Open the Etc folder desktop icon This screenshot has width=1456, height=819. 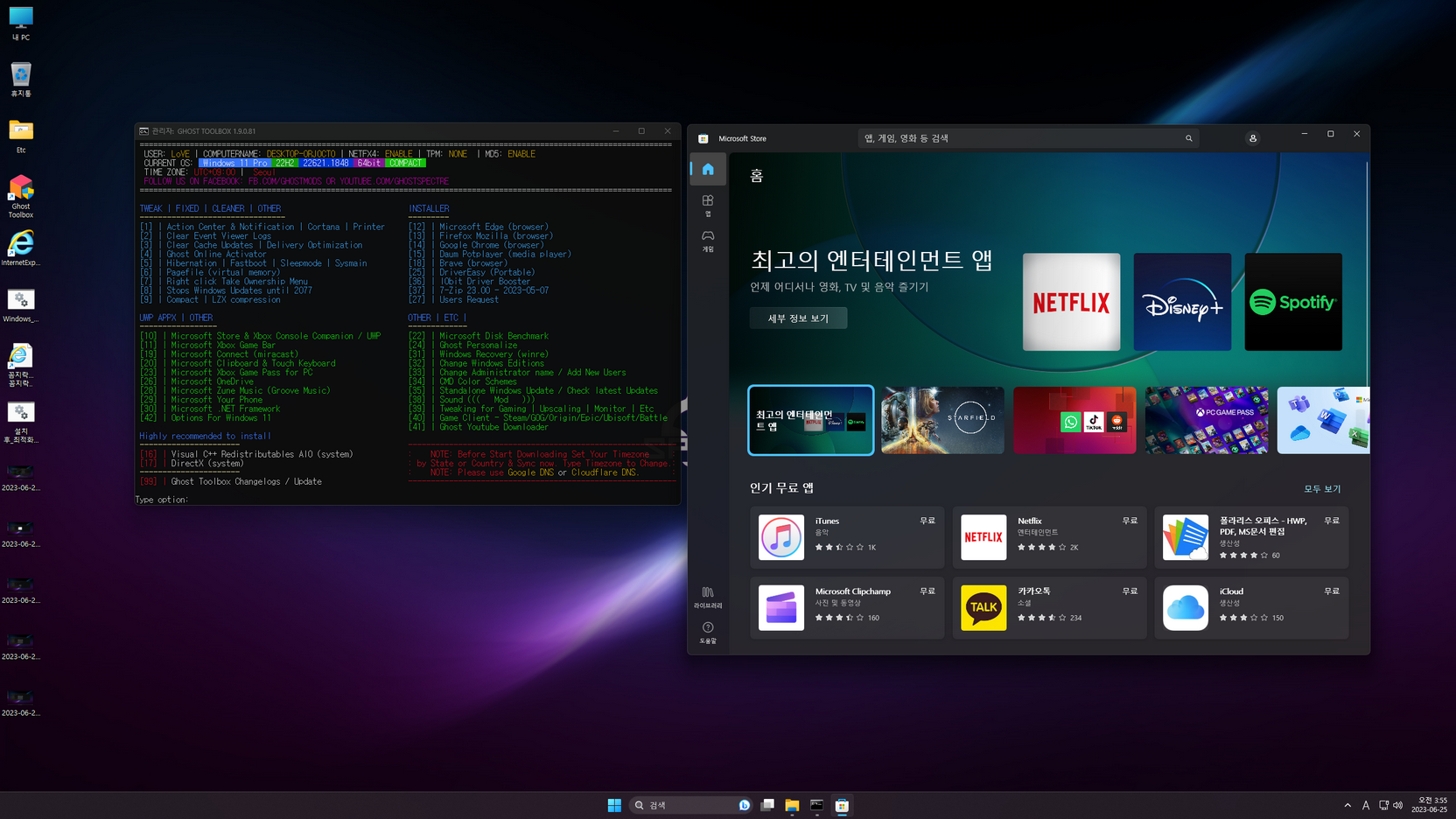[21, 136]
